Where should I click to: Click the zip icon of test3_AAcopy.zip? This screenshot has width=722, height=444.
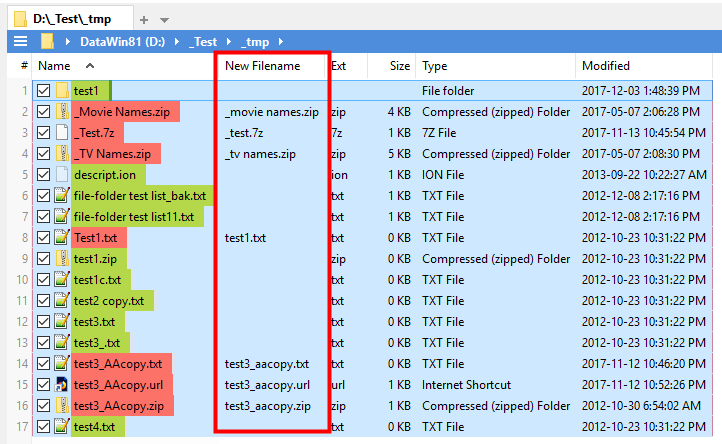(x=62, y=406)
